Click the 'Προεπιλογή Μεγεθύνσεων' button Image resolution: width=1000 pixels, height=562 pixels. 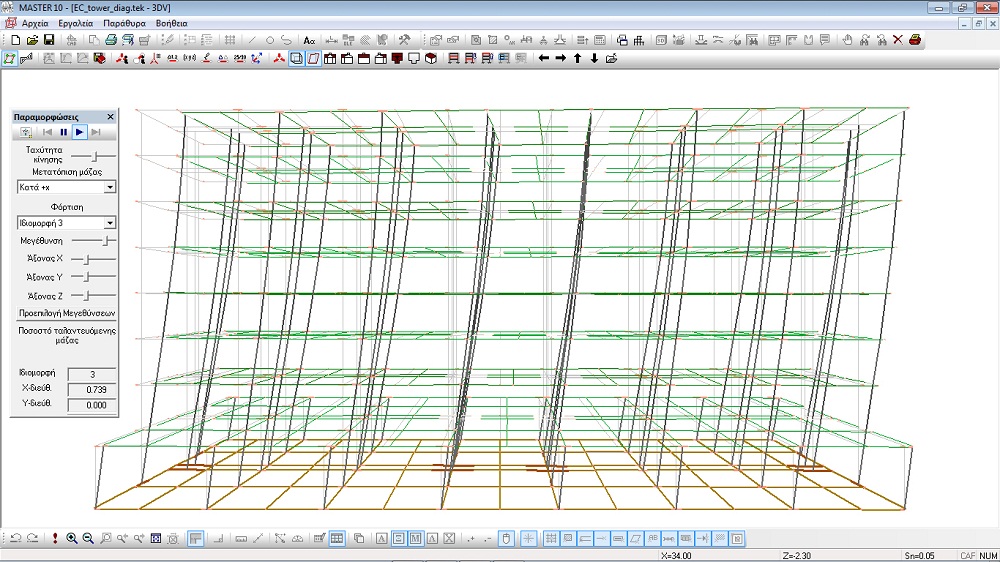(x=65, y=312)
